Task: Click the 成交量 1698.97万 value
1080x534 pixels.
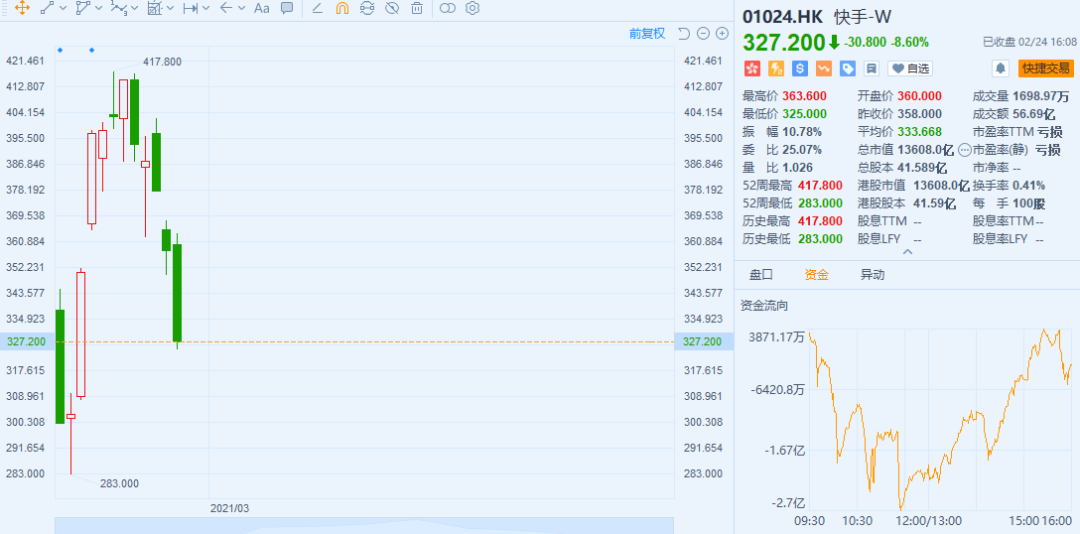Action: pos(1041,96)
